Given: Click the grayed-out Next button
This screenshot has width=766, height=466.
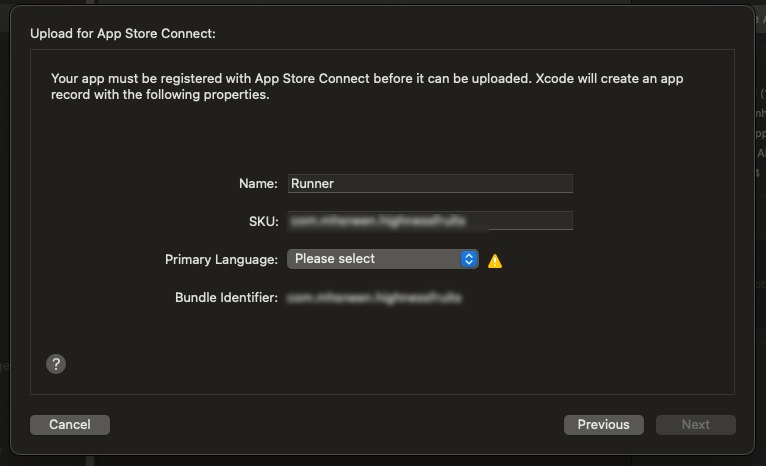Looking at the screenshot, I should [695, 425].
